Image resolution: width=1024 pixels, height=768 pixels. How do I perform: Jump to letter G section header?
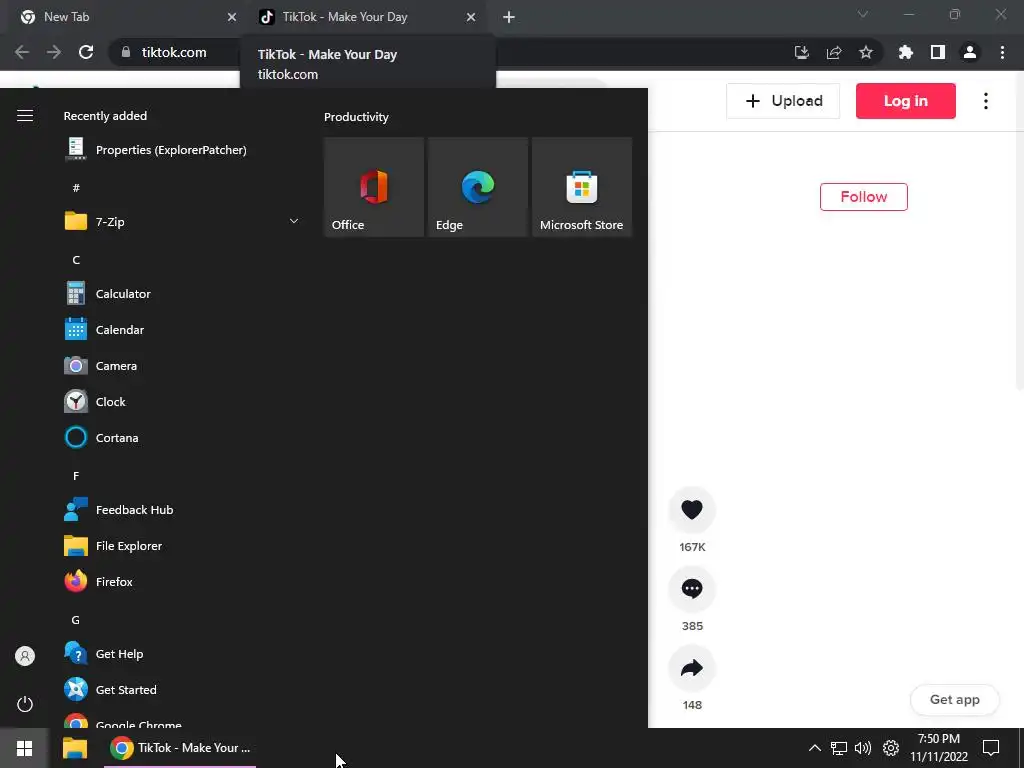76,620
